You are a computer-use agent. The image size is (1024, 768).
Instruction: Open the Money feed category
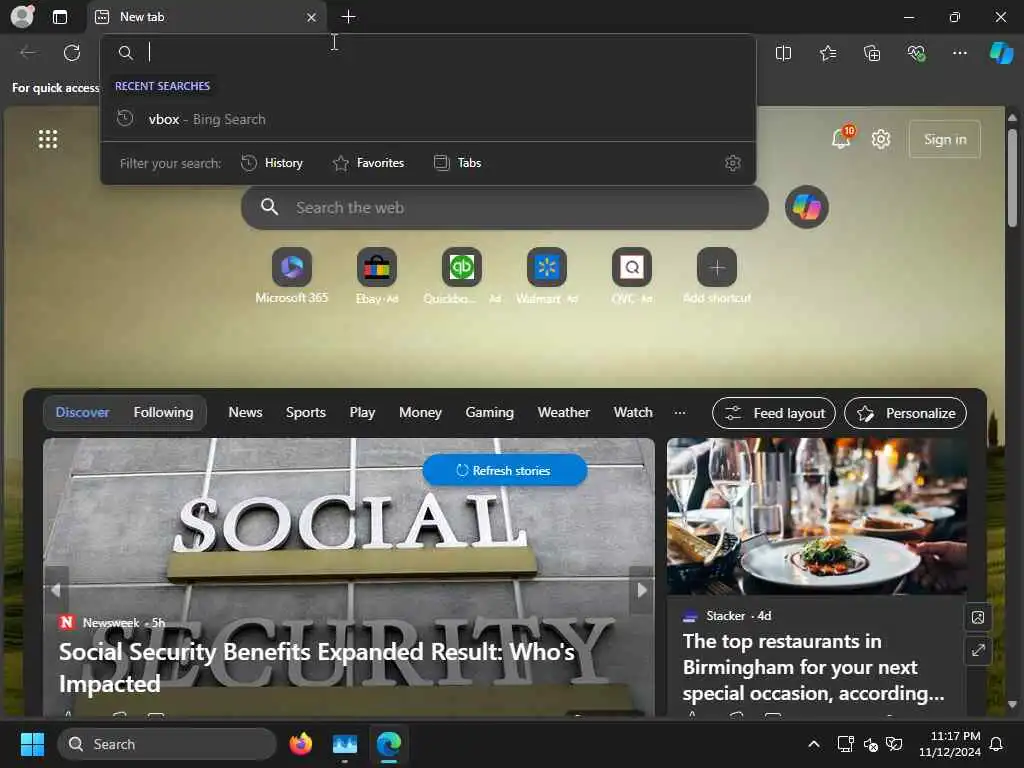421,413
